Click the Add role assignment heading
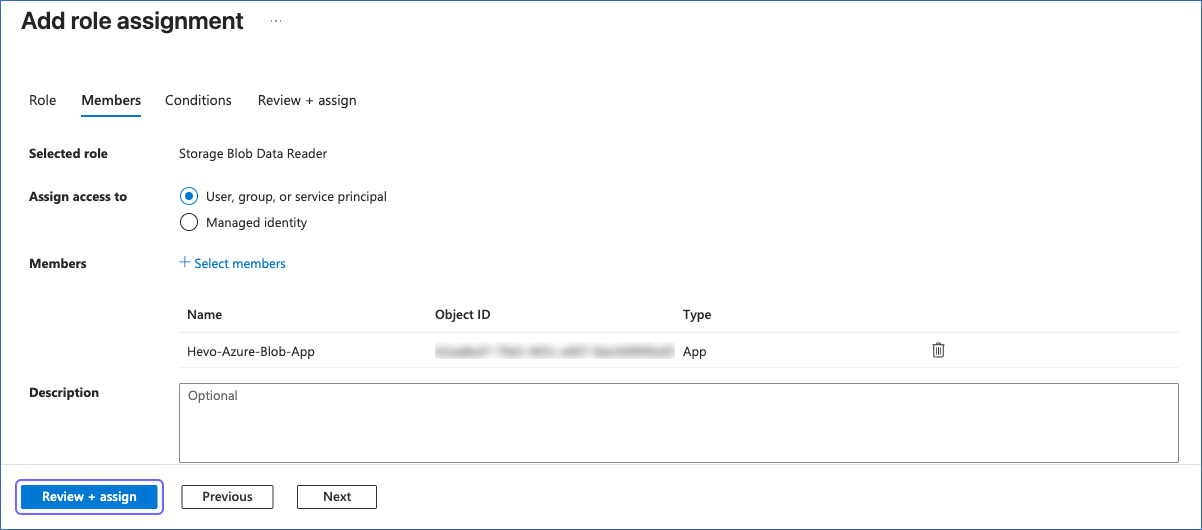The width and height of the screenshot is (1202, 530). pos(132,20)
